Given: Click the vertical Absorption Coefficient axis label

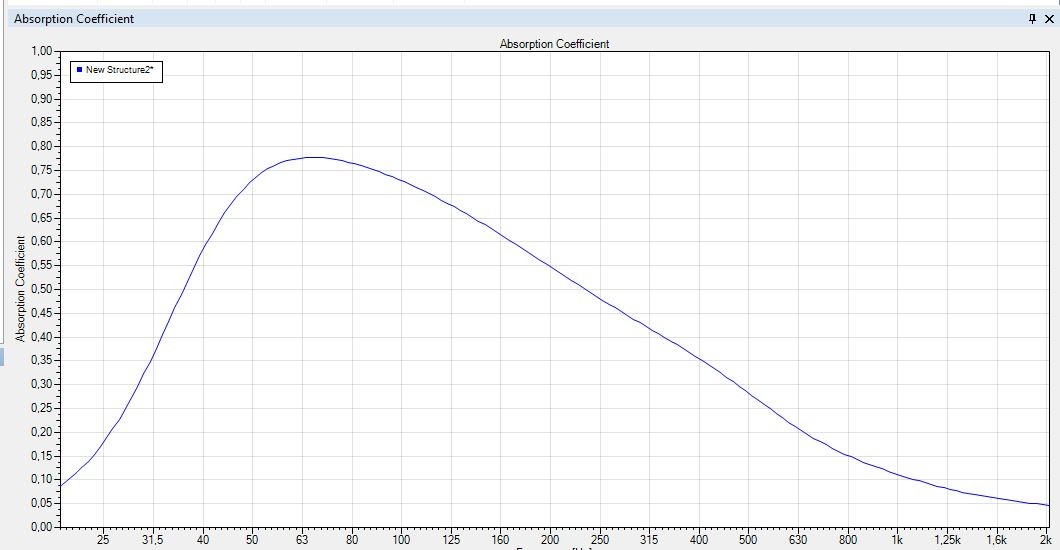Looking at the screenshot, I should pos(20,289).
